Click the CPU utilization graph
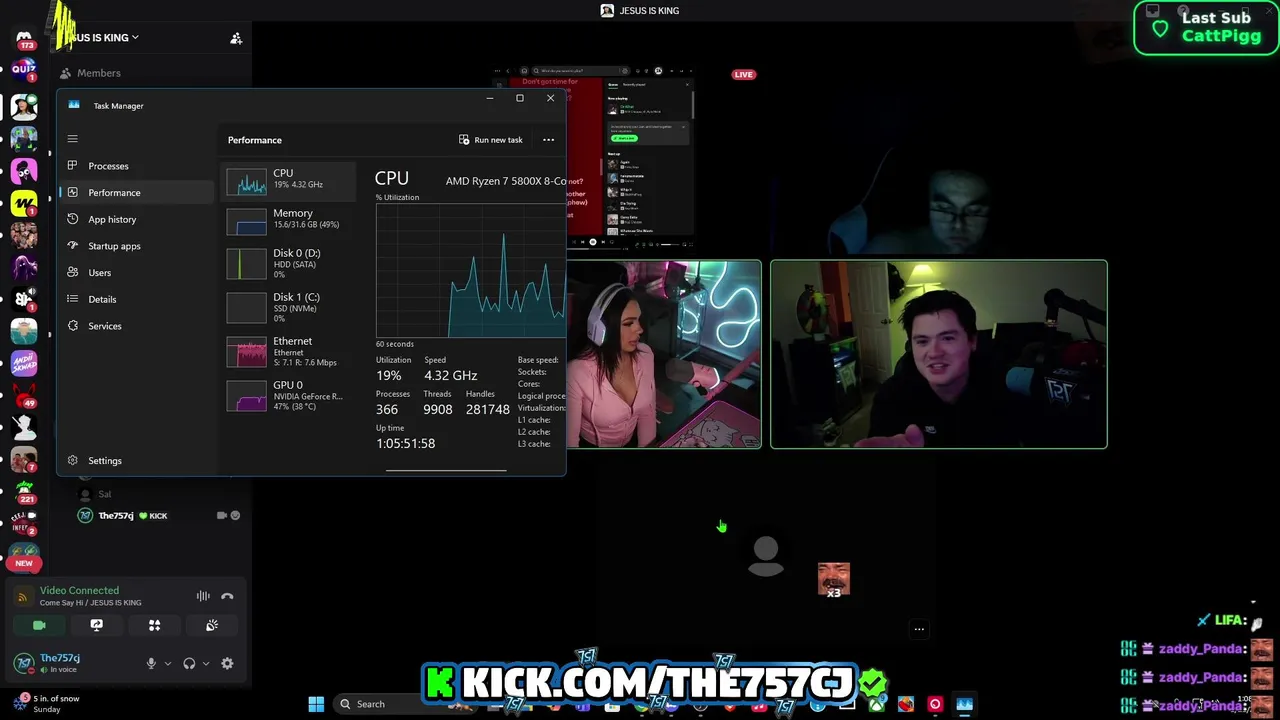Viewport: 1280px width, 720px height. 470,271
